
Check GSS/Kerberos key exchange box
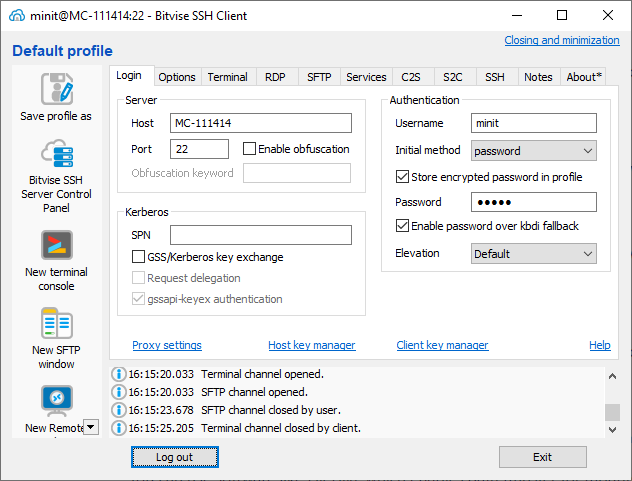click(139, 257)
